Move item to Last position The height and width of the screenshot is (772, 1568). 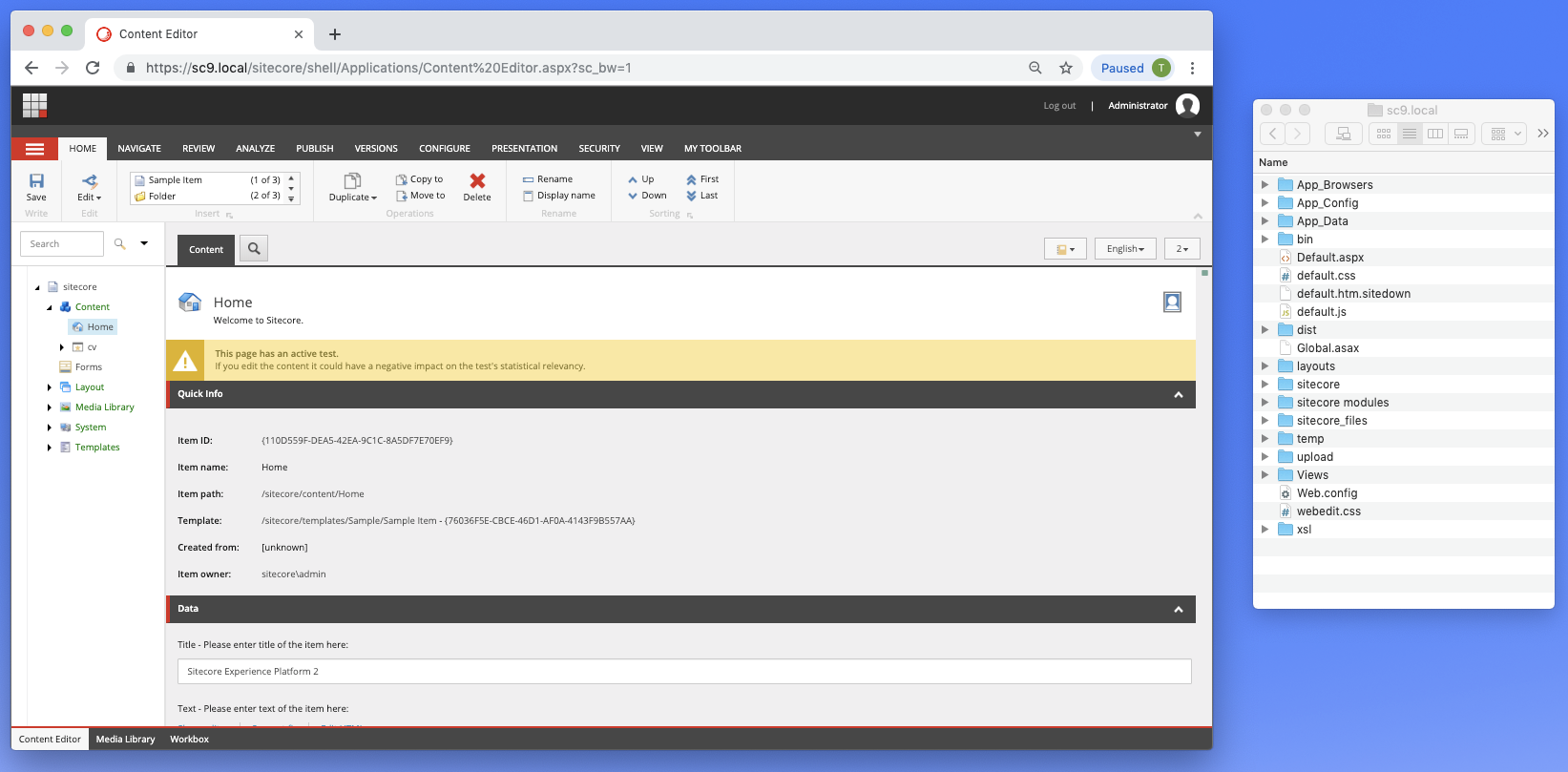click(x=701, y=196)
